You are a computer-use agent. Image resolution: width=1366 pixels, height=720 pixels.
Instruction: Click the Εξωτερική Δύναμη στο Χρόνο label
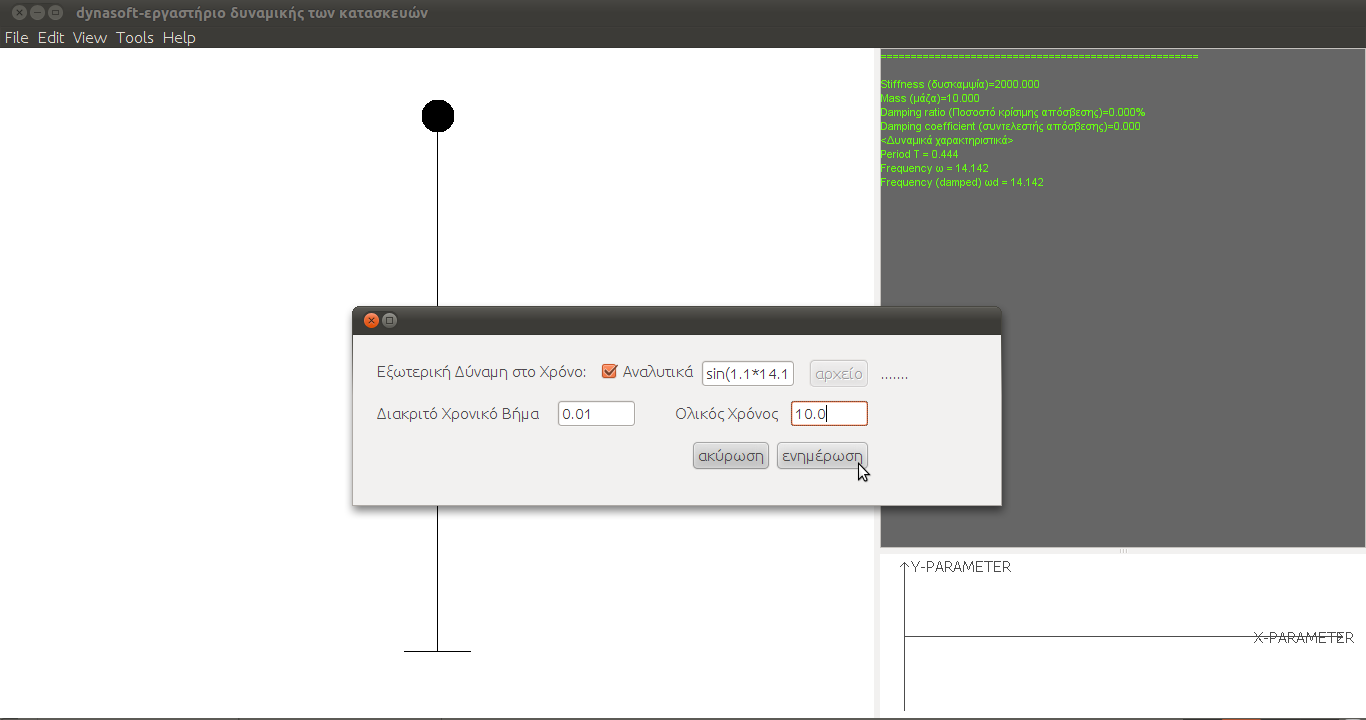481,372
